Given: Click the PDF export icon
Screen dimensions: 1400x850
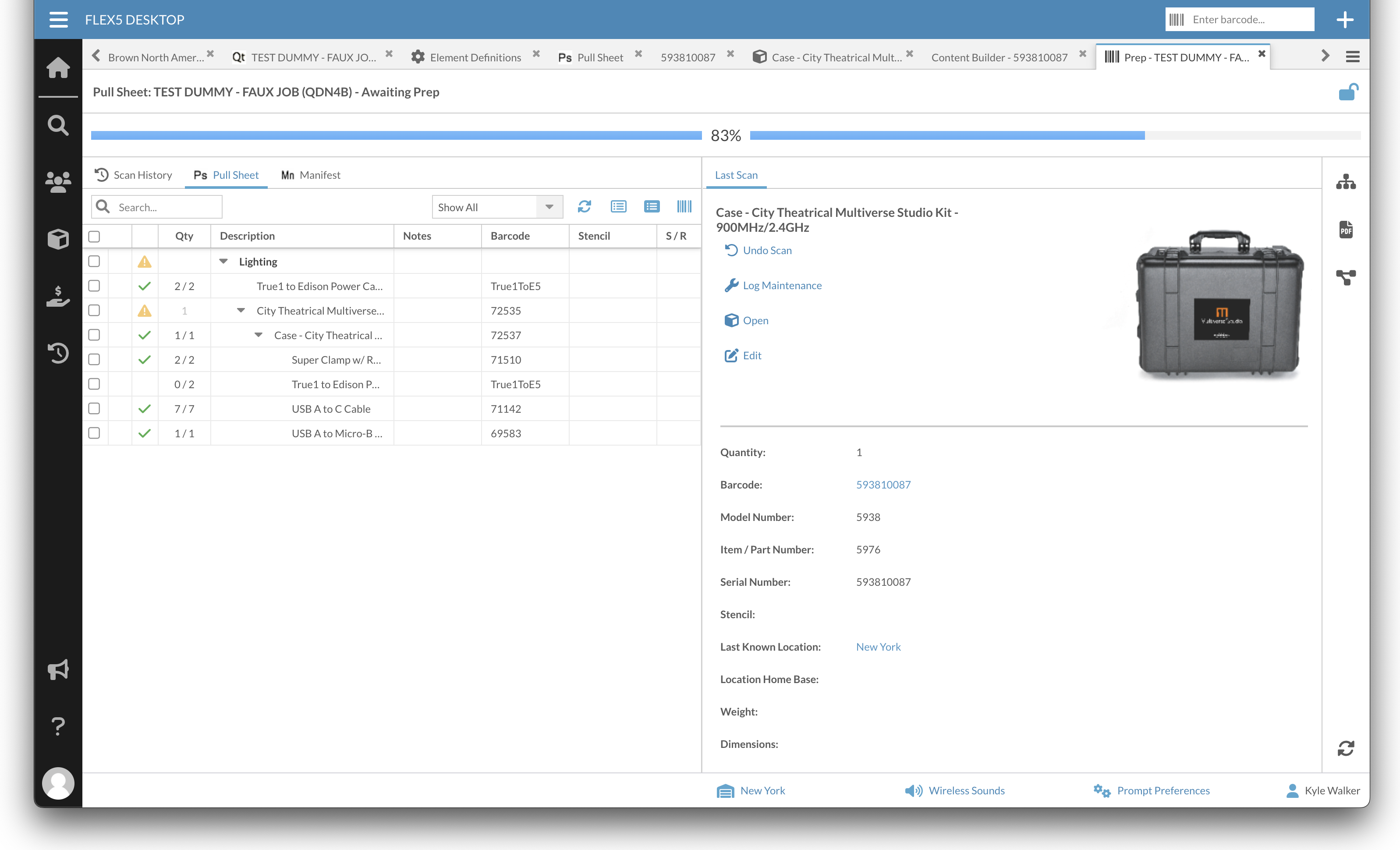Looking at the screenshot, I should 1346,230.
